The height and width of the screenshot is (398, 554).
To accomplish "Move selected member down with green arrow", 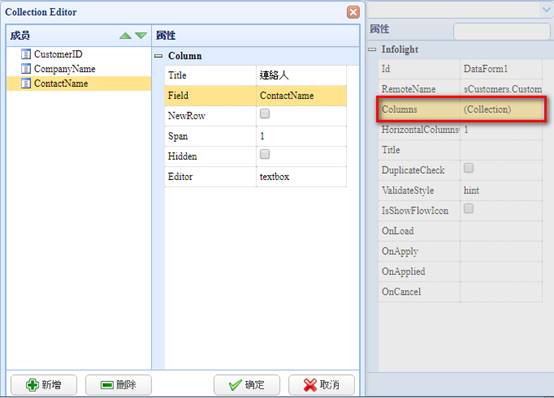I will point(141,36).
